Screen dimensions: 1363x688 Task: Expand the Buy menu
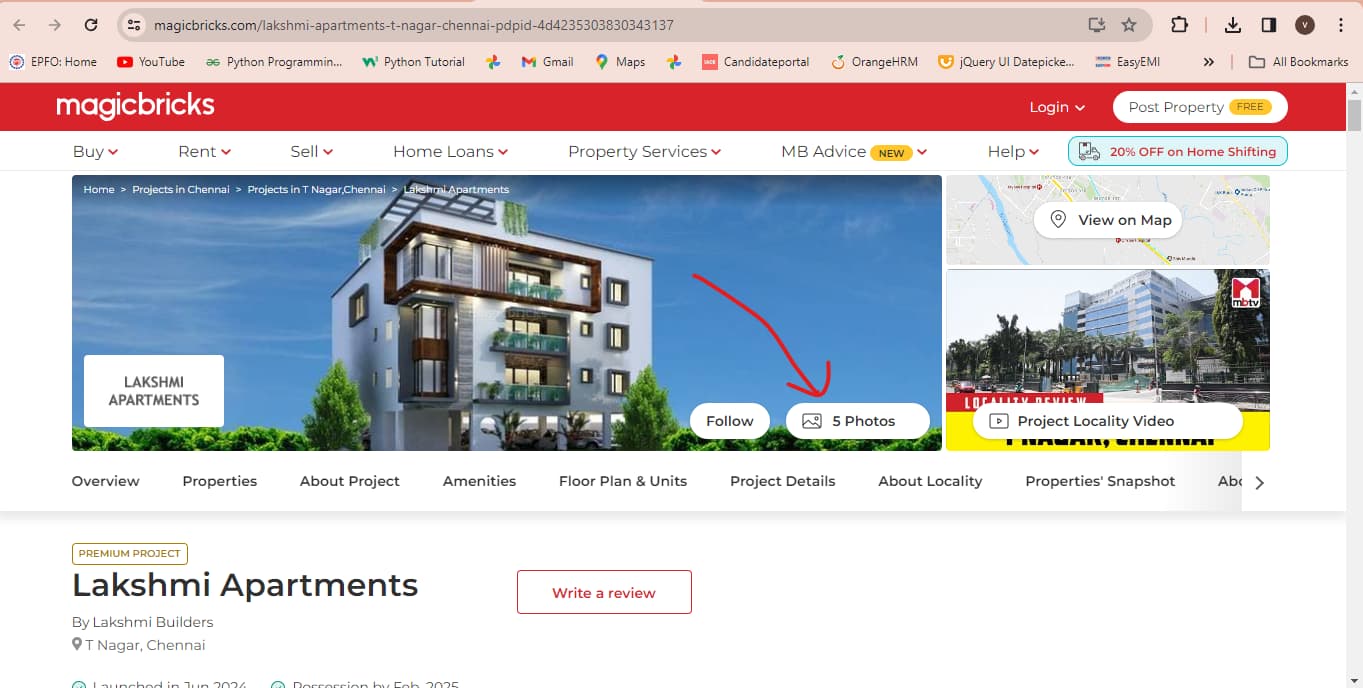[95, 151]
